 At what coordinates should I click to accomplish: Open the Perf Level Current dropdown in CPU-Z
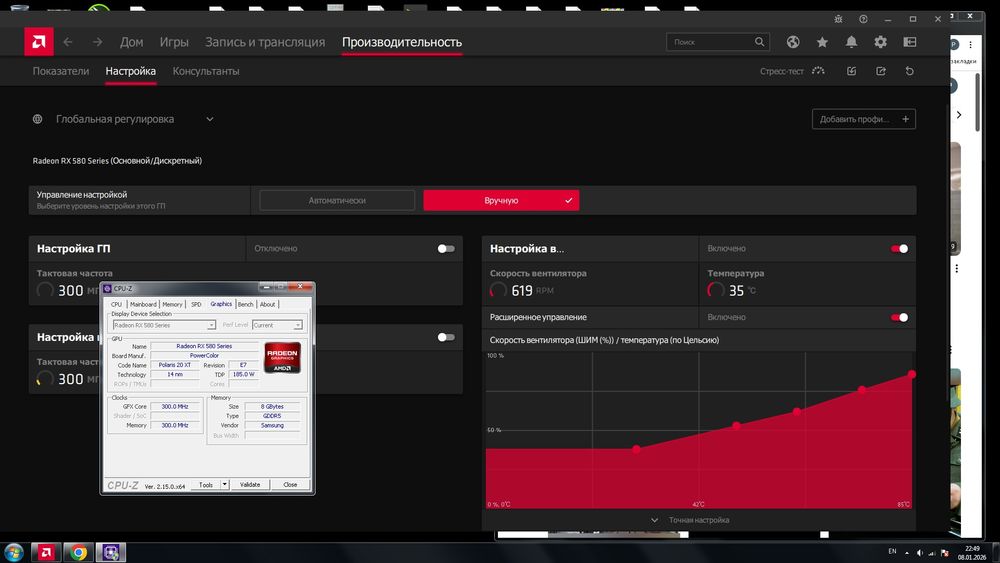pyautogui.click(x=297, y=325)
